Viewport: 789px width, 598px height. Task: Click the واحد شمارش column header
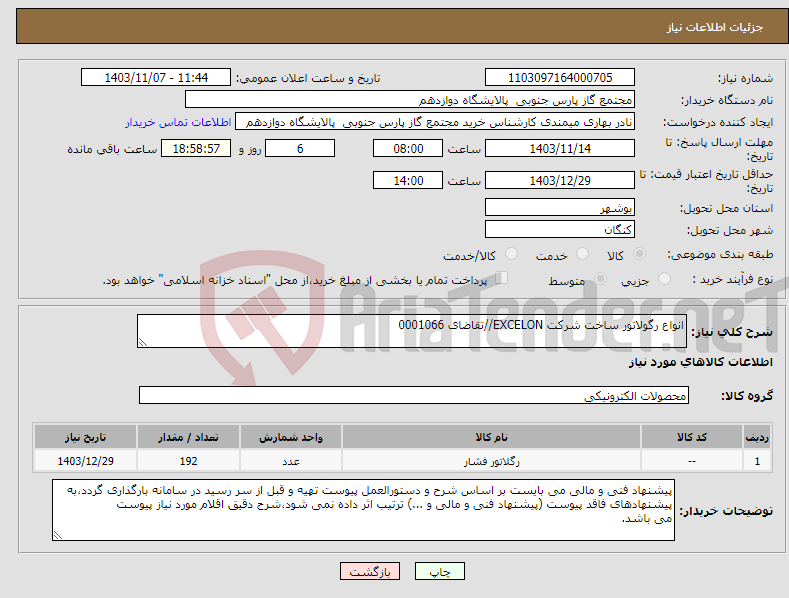coord(291,437)
